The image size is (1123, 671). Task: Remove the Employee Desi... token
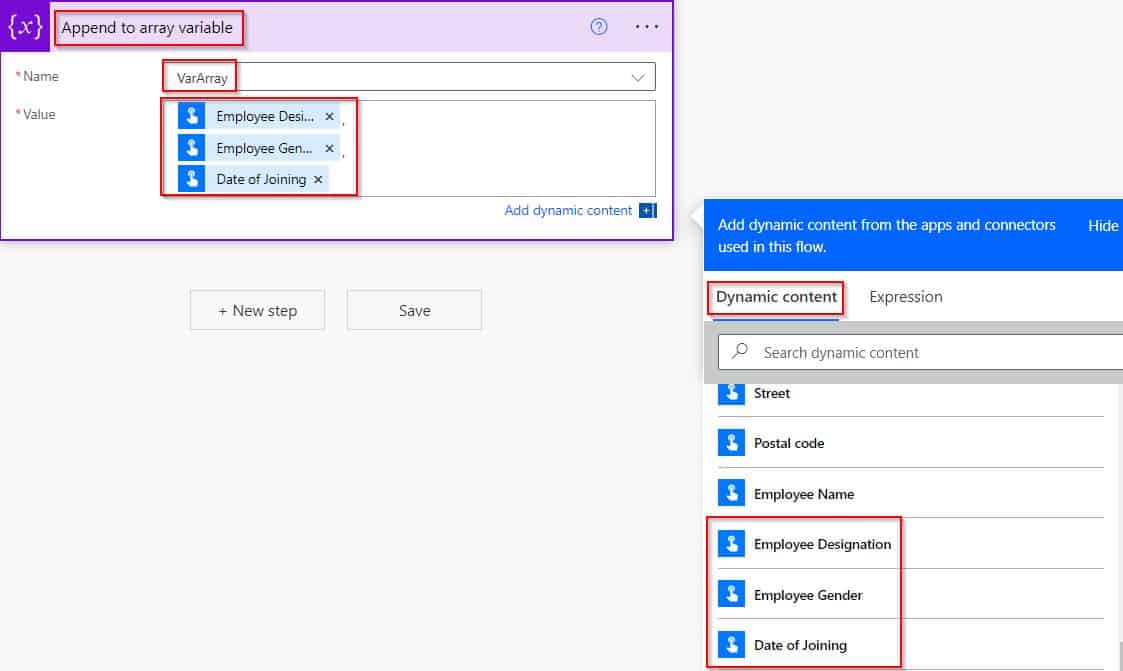pos(329,116)
